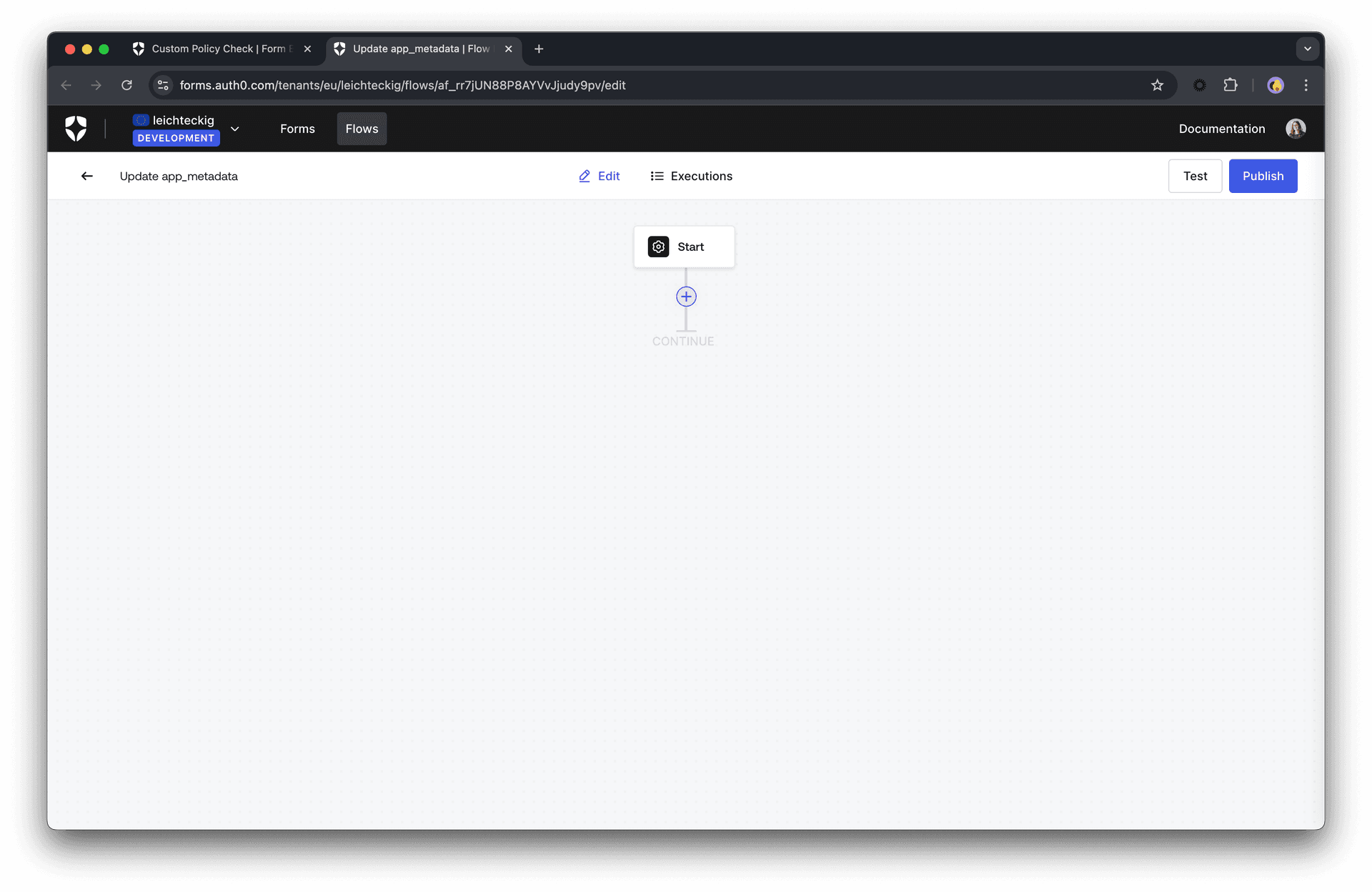
Task: Switch to the Custom Policy Check browser tab
Action: point(214,49)
